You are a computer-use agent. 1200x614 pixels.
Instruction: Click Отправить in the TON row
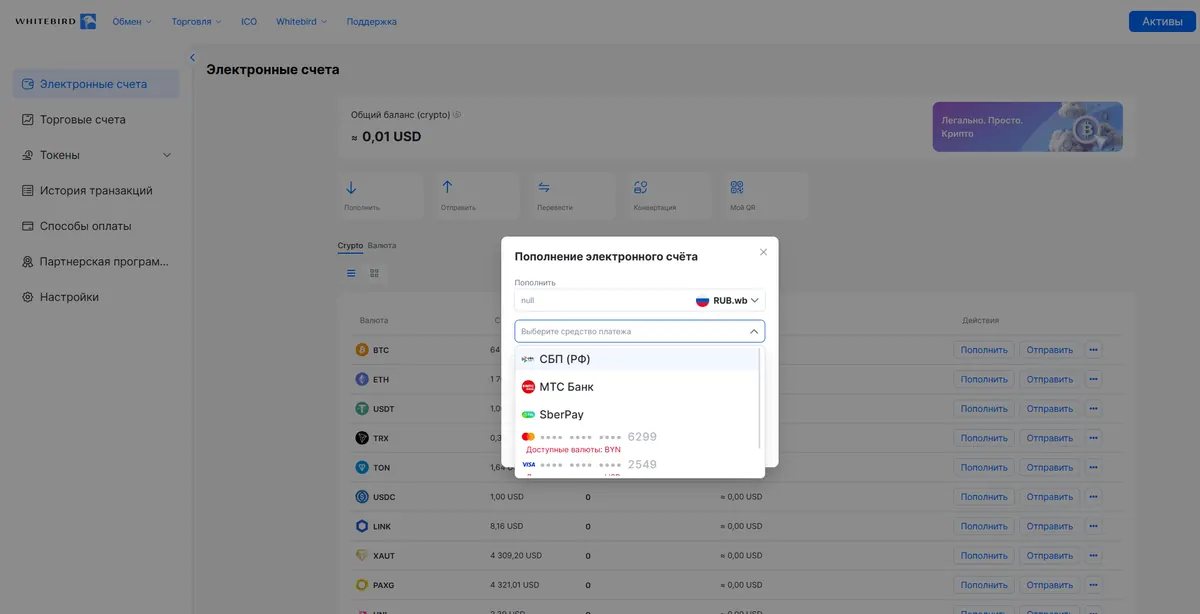pyautogui.click(x=1050, y=467)
